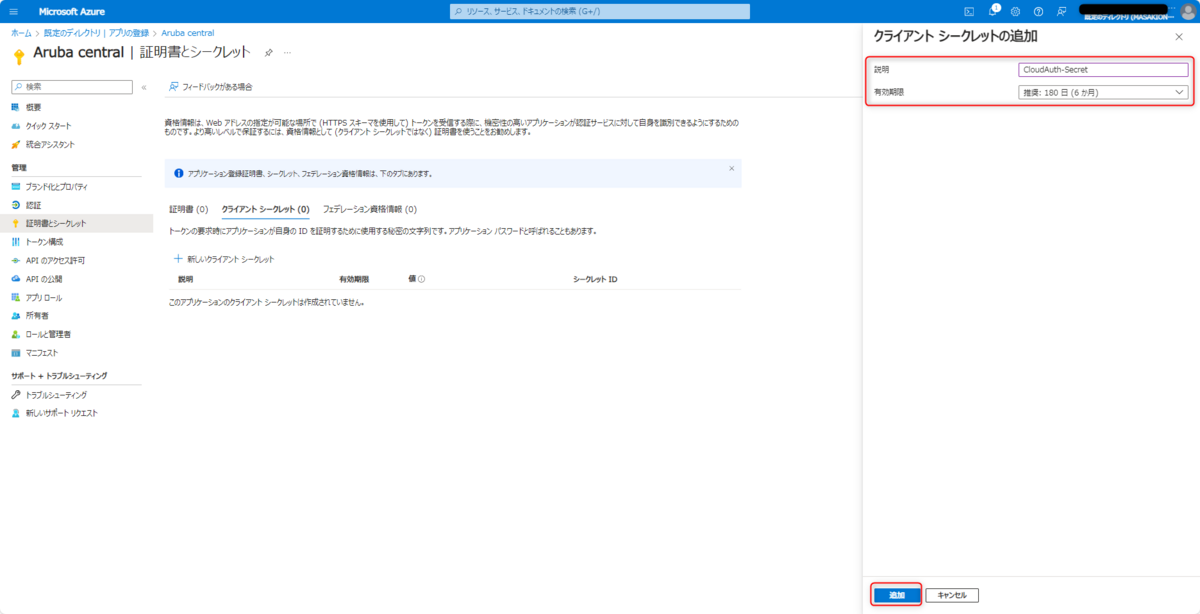Open the 有効期限 dropdown
Viewport: 1200px width, 614px height.
click(1103, 92)
